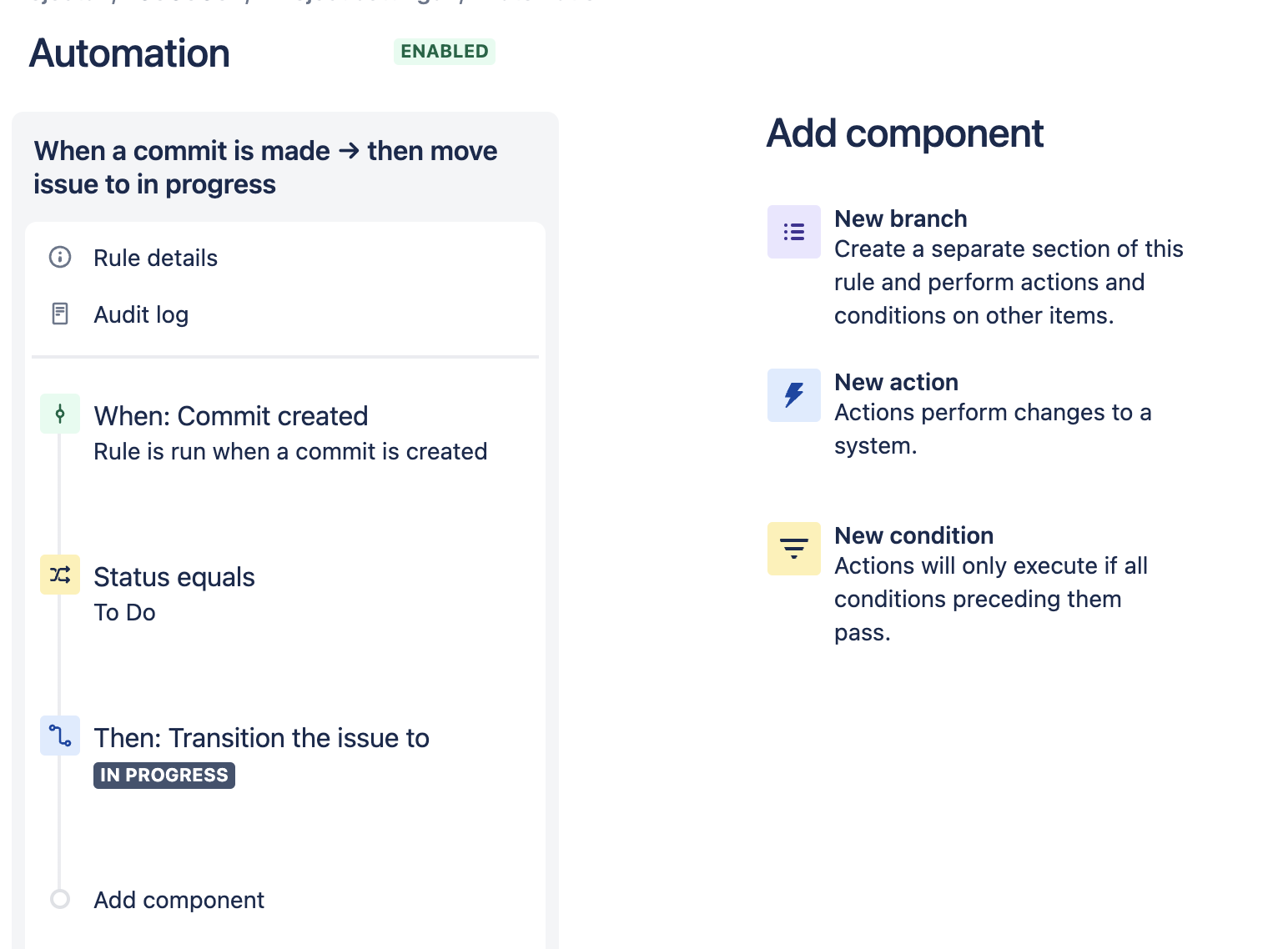Click the New action lightning bolt icon
Image resolution: width=1288 pixels, height=949 pixels.
(x=794, y=395)
